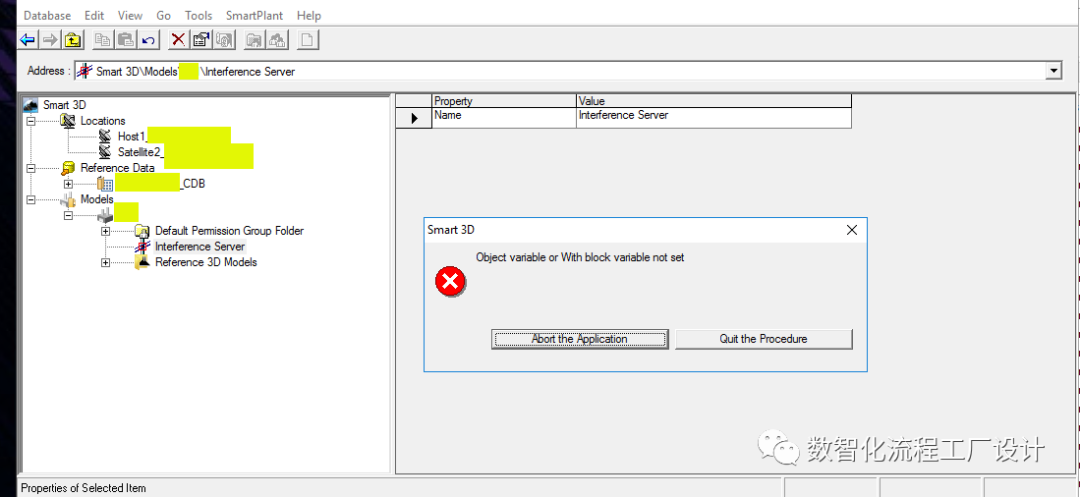Select Reference 3D Models tree item
This screenshot has width=1080, height=497.
[x=206, y=262]
